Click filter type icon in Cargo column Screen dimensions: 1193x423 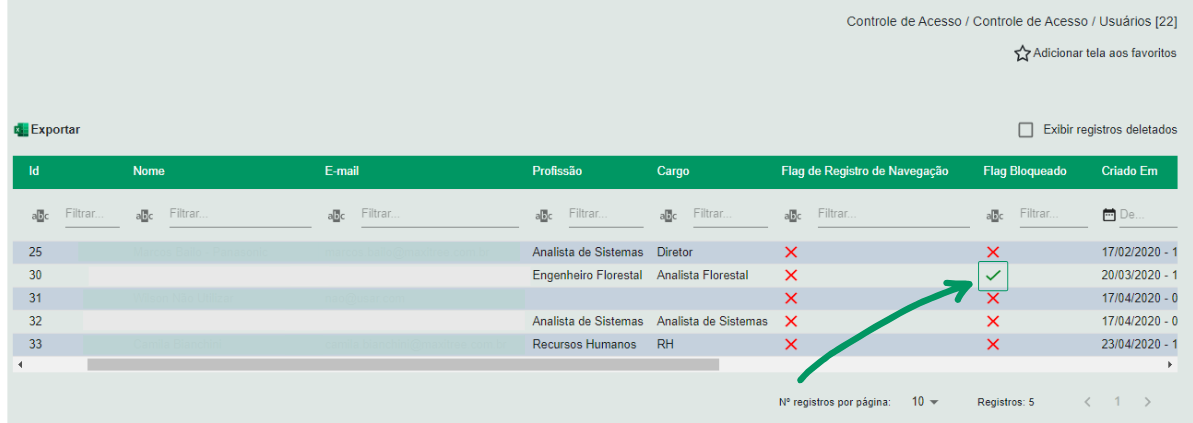pos(668,215)
